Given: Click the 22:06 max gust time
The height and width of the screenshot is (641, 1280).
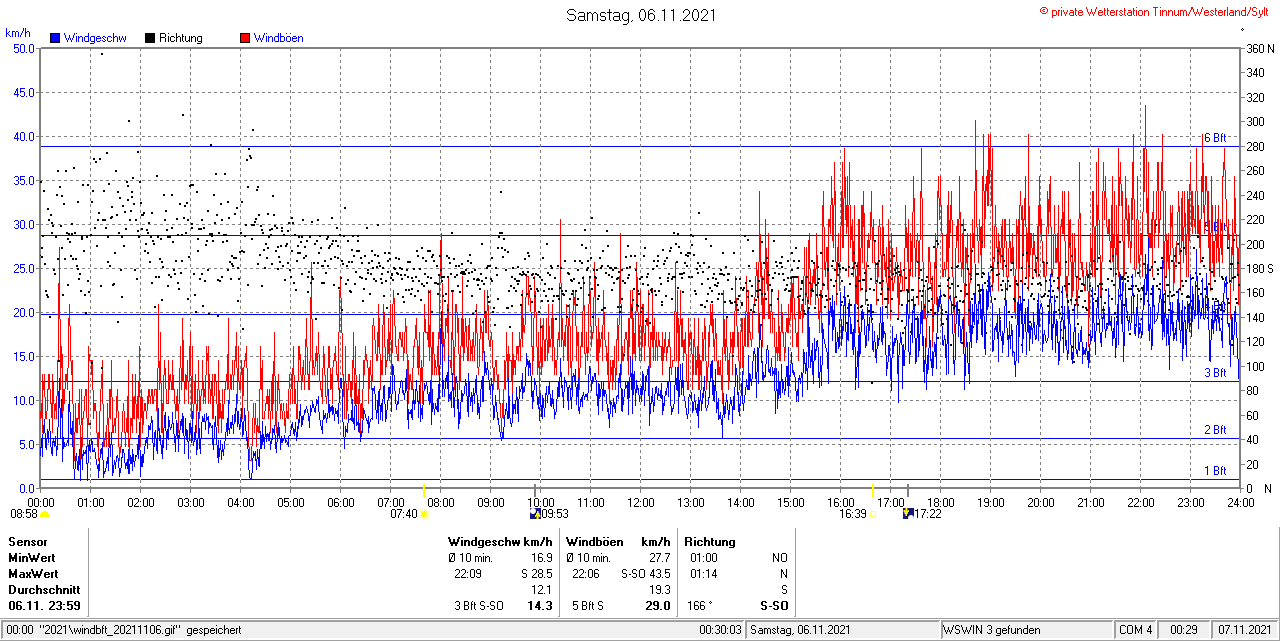Looking at the screenshot, I should [x=586, y=574].
